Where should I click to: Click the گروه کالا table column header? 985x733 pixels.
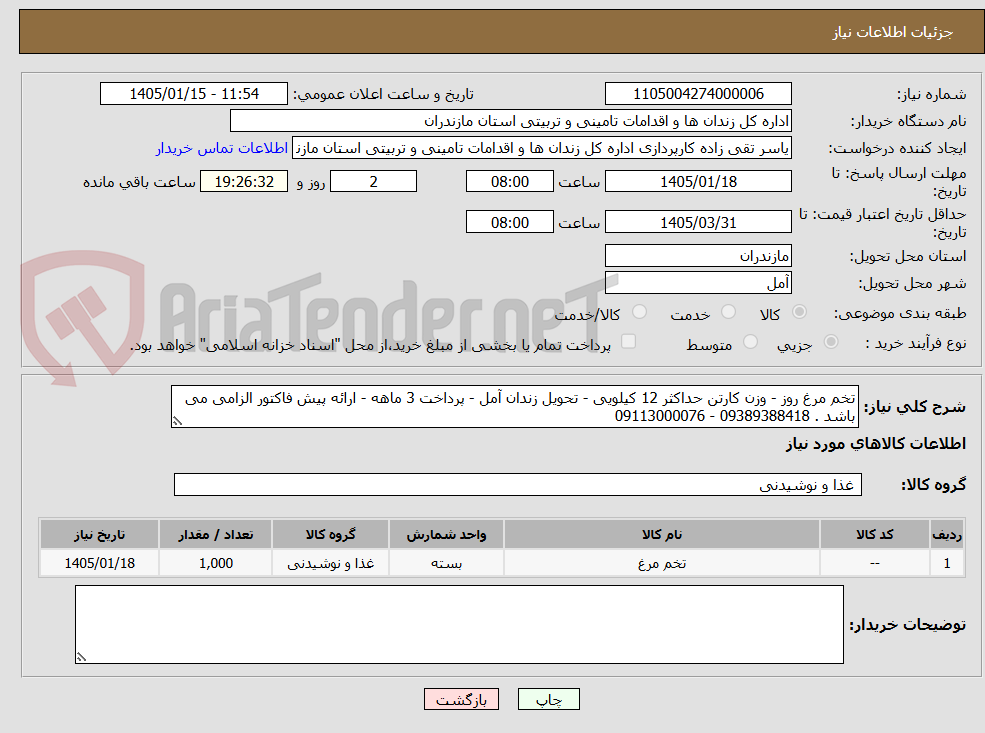pos(330,535)
